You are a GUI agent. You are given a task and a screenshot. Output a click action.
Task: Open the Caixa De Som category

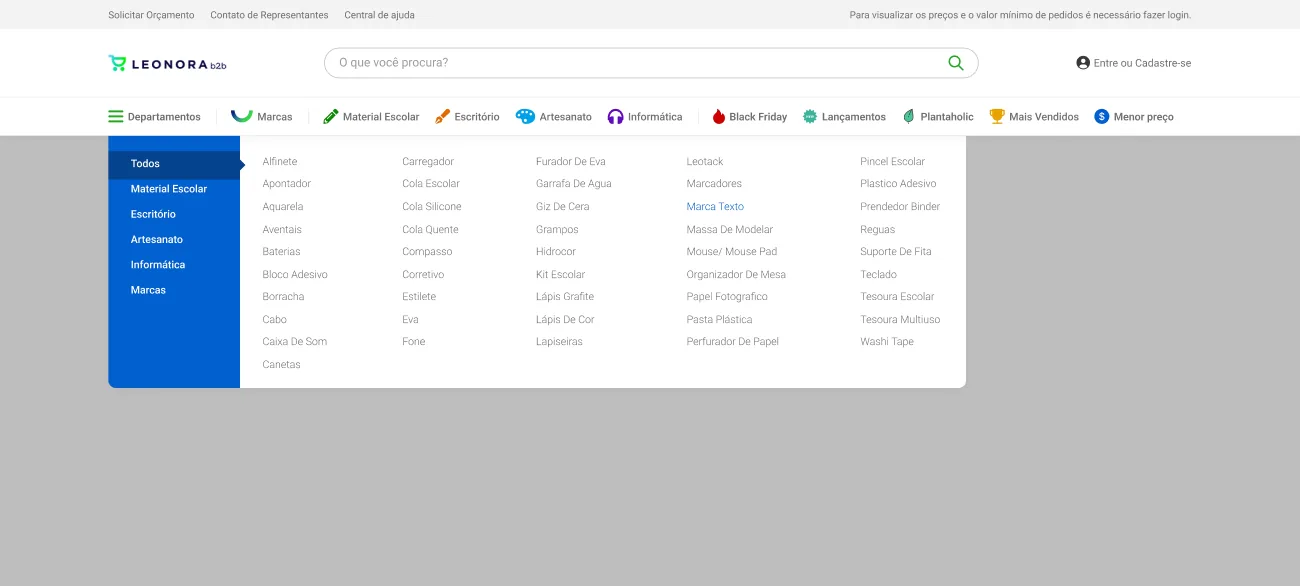295,342
